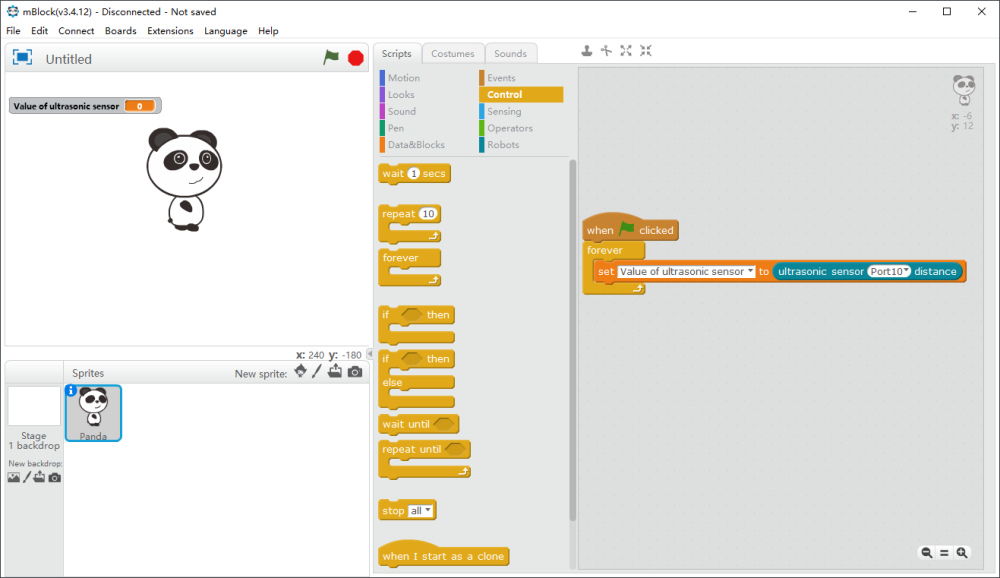
Task: Open Panda sprite info via blue i icon
Action: tap(71, 390)
